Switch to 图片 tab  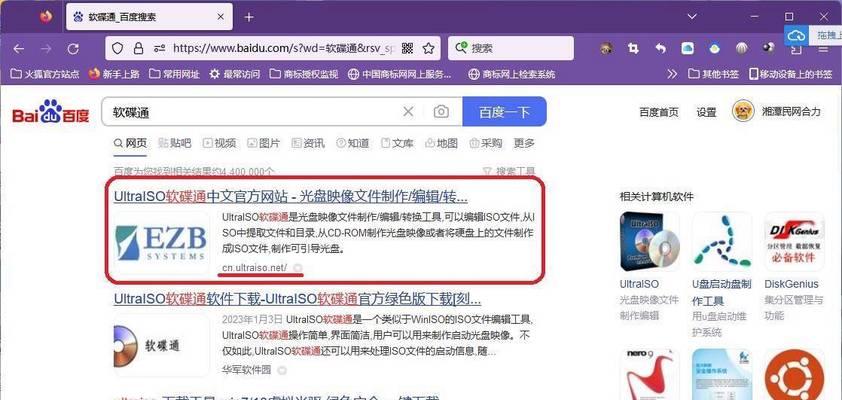click(x=263, y=143)
